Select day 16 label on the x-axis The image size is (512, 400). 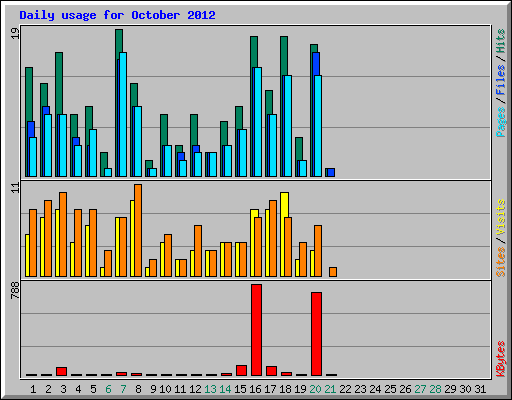(255, 389)
